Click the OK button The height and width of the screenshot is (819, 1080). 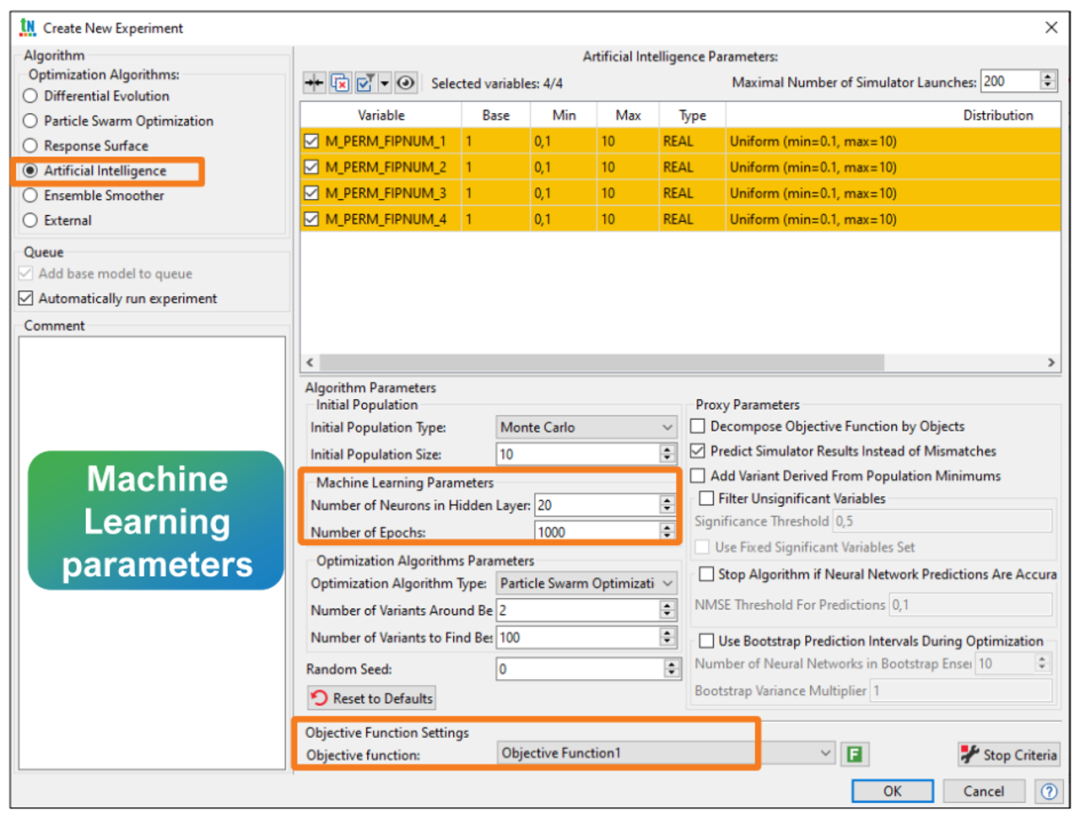tap(892, 791)
